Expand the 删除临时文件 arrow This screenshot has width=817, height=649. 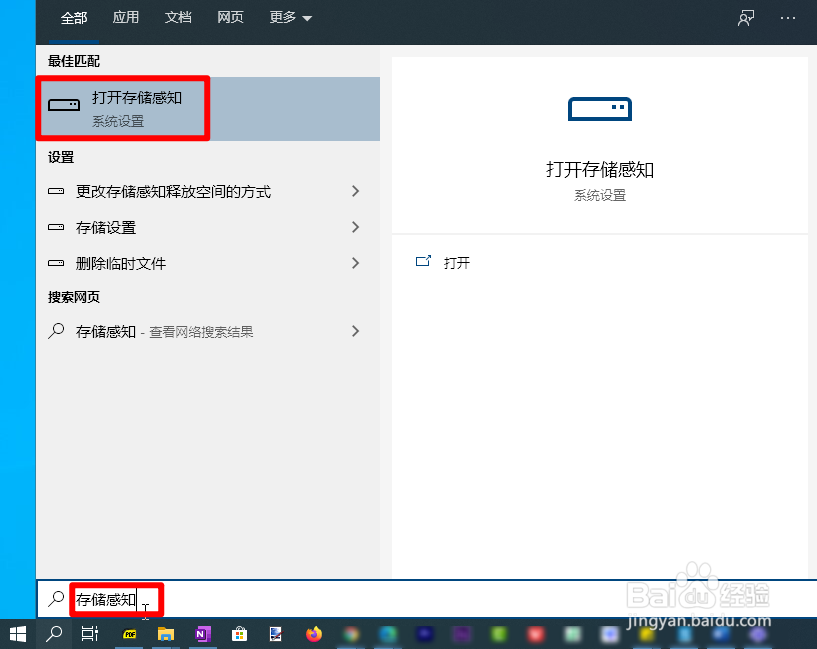(x=356, y=263)
